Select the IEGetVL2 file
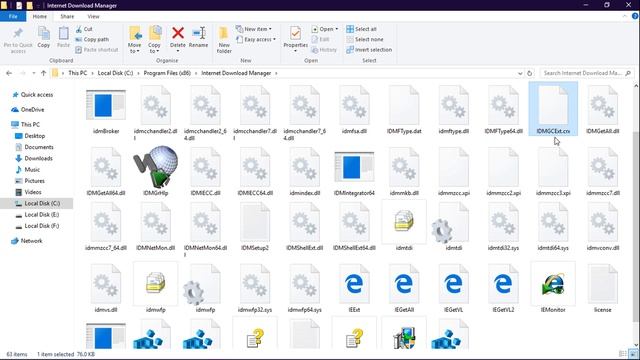This screenshot has height=360, width=640. 503,284
